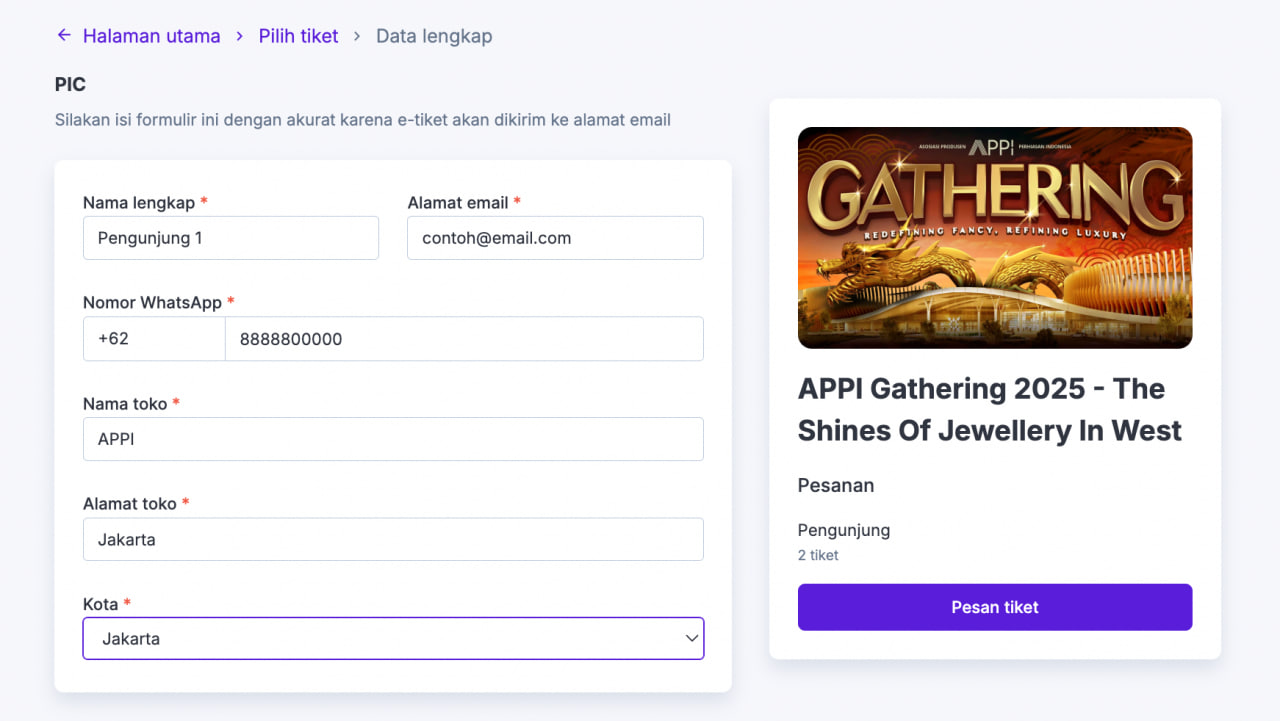This screenshot has height=721, width=1280.
Task: Select the Data lengkap breadcrumb item
Action: pyautogui.click(x=434, y=36)
